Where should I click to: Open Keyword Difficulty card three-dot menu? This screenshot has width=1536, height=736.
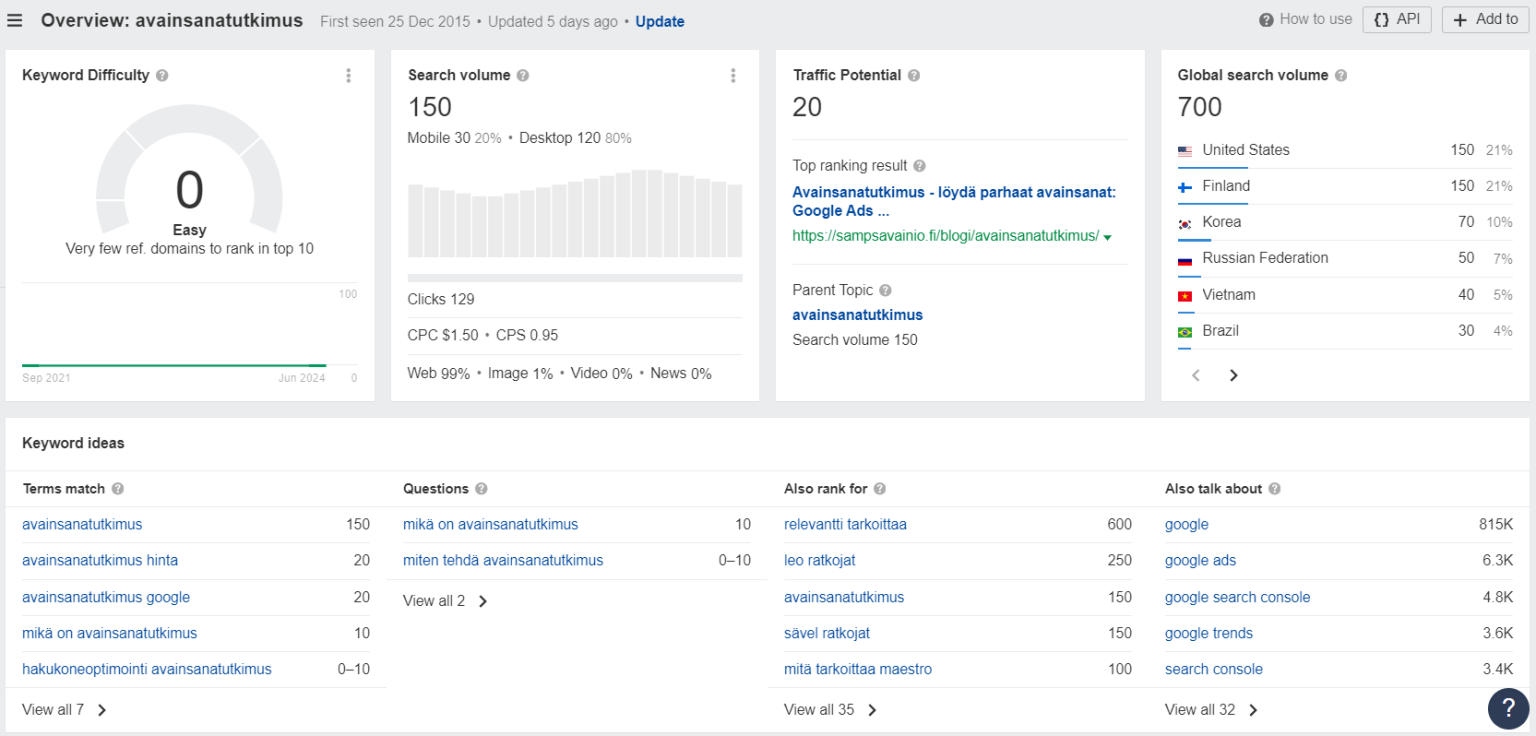348,75
